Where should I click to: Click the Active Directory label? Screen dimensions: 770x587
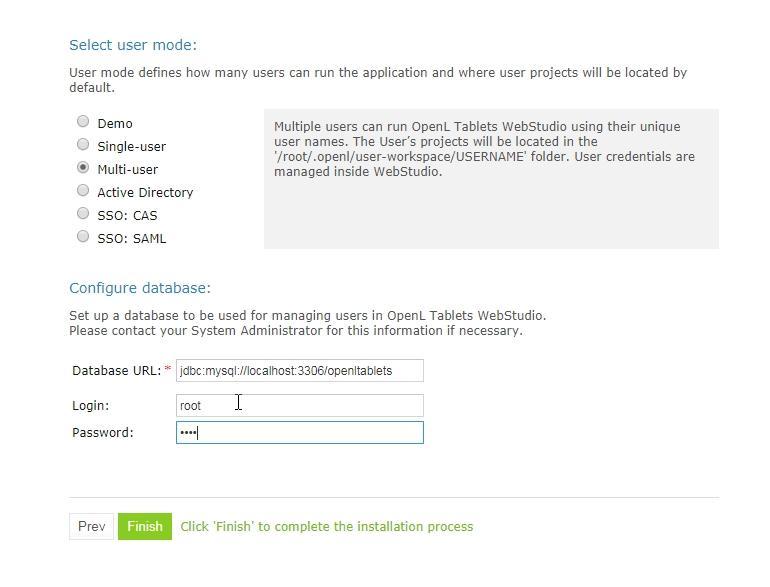point(145,193)
